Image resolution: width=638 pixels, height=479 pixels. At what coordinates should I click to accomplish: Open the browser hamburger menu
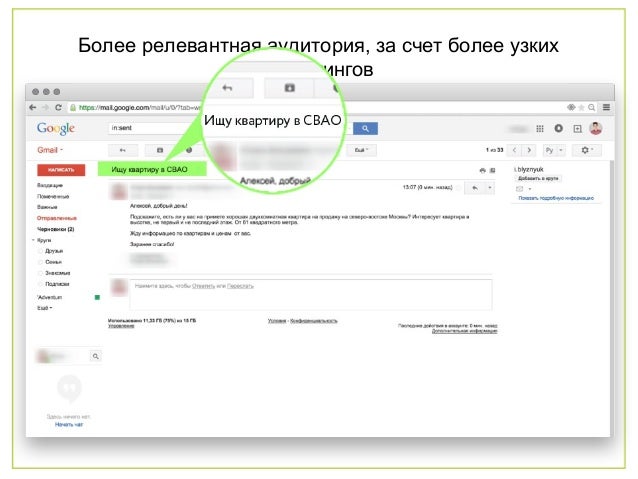pyautogui.click(x=606, y=107)
